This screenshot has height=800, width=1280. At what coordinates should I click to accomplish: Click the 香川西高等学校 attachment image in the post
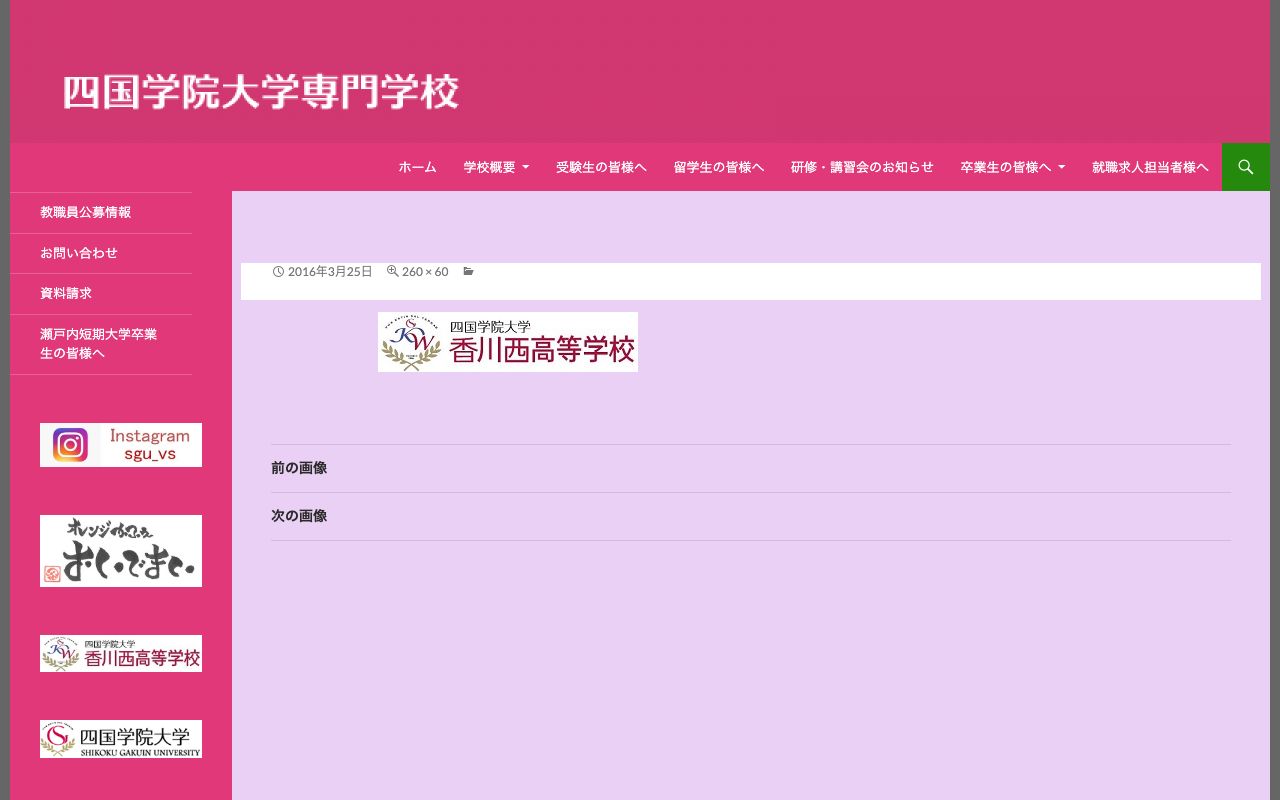coord(507,342)
